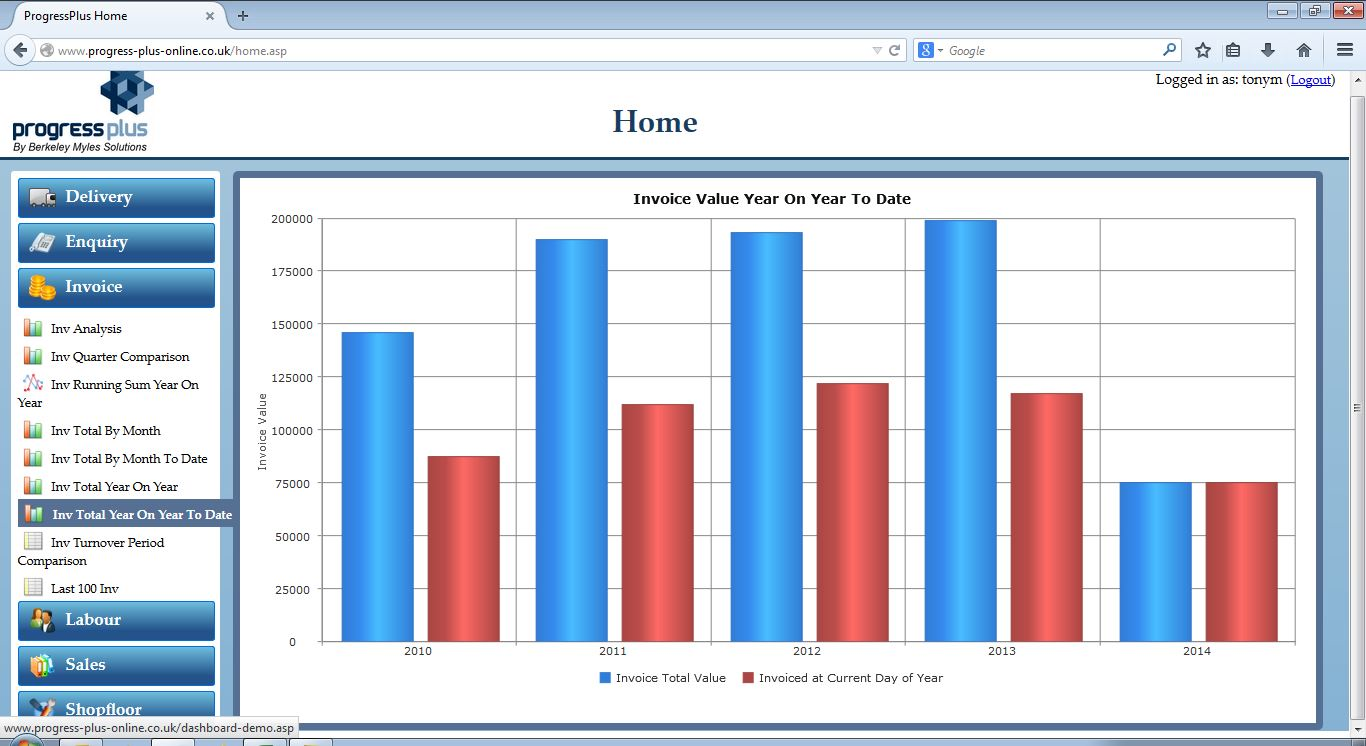Click the red 2011 bar in chart
Image resolution: width=1366 pixels, height=746 pixels.
tap(657, 523)
